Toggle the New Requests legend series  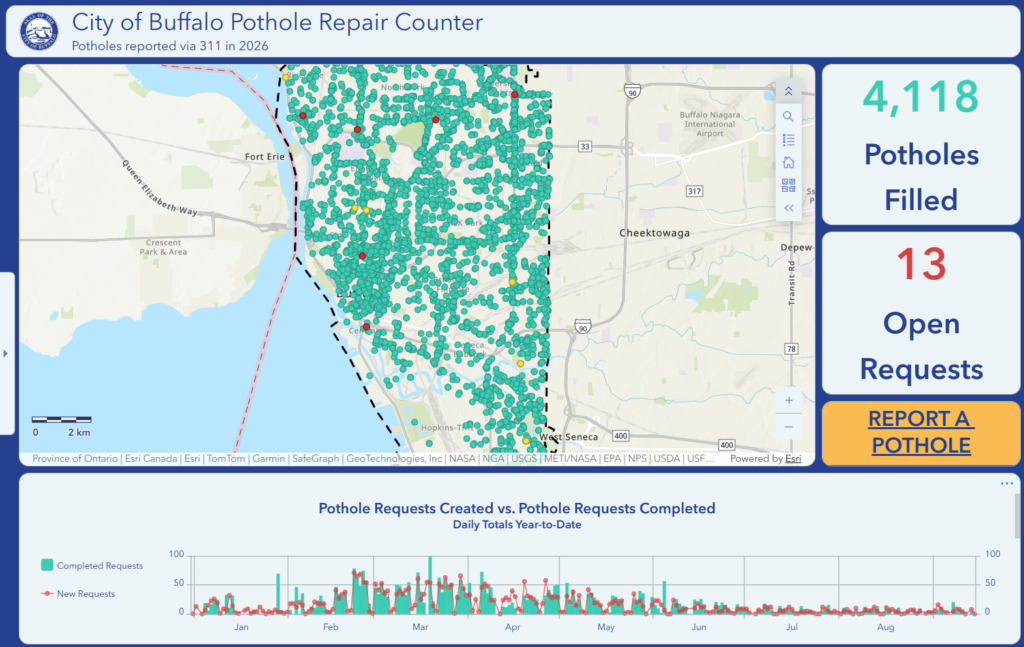pyautogui.click(x=78, y=593)
